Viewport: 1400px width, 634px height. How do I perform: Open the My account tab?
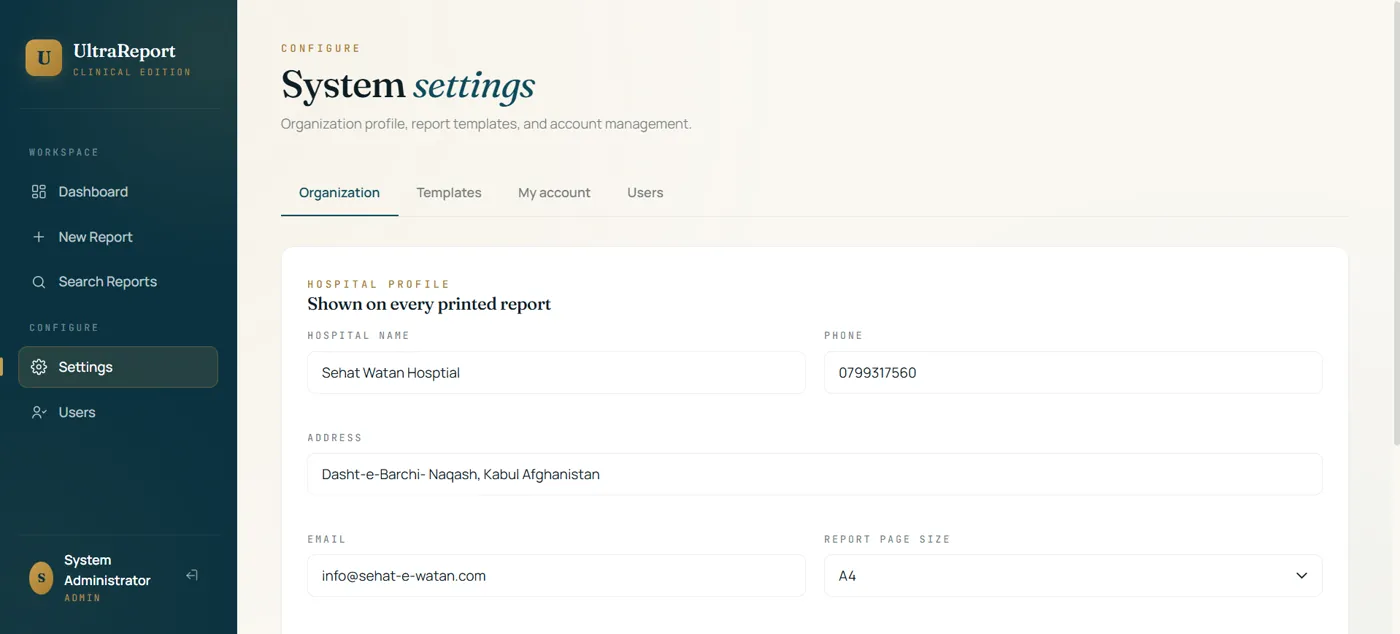[x=554, y=193]
